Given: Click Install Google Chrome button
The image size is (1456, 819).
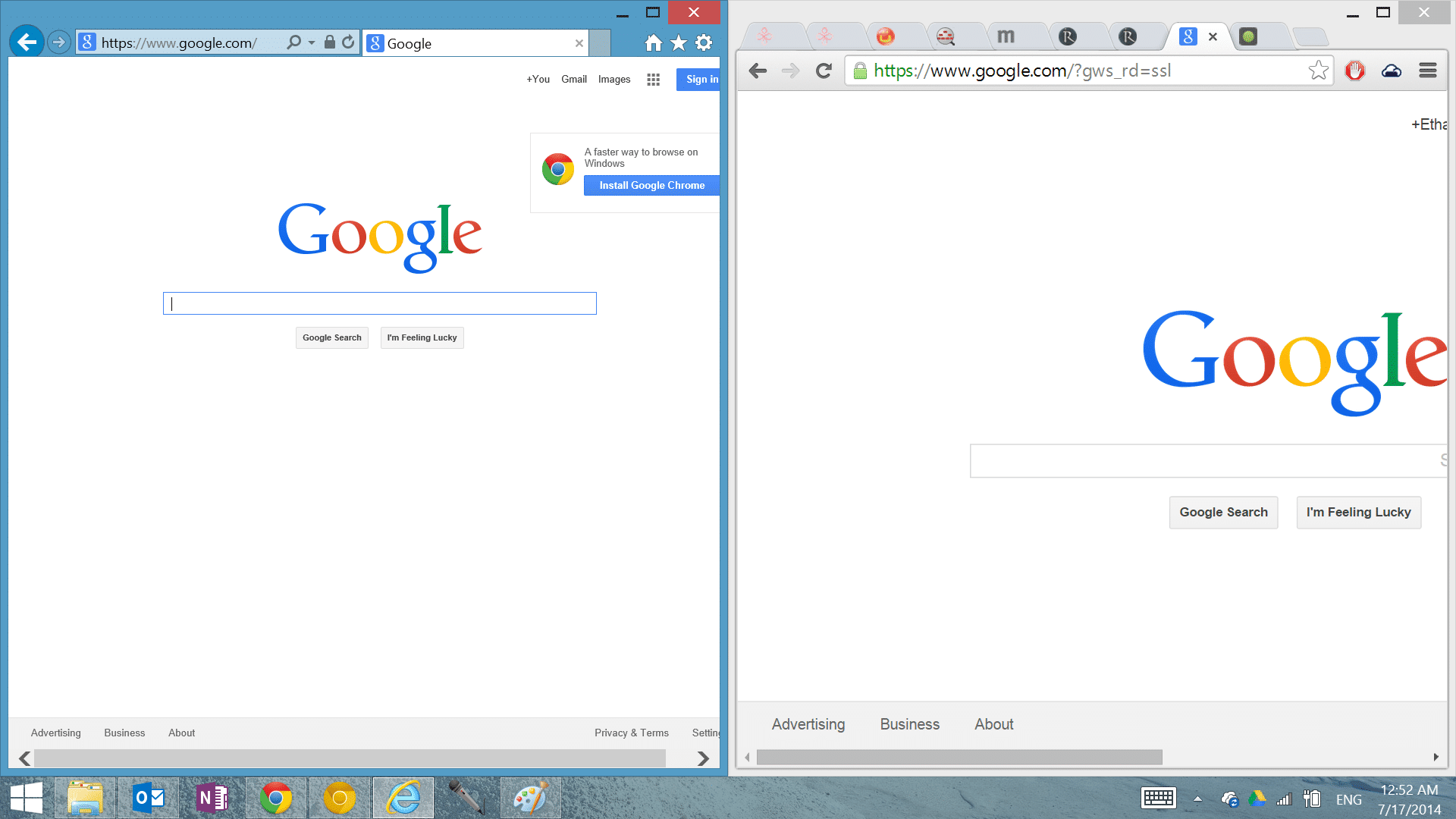Looking at the screenshot, I should point(651,185).
